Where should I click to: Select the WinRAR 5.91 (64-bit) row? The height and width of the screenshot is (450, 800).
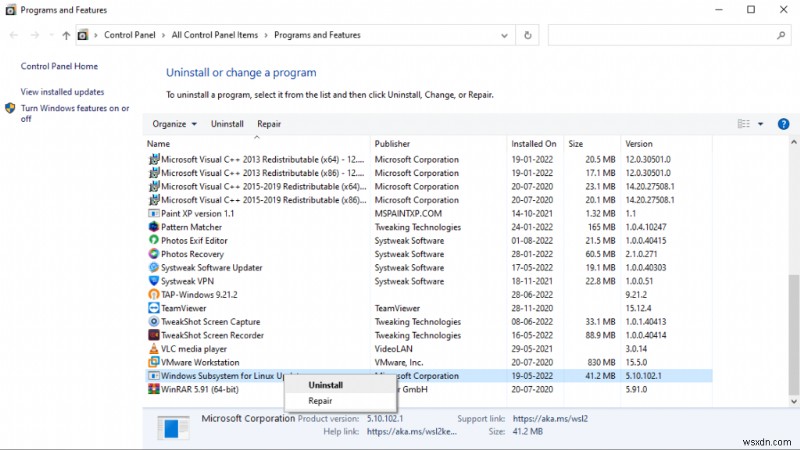coord(428,389)
